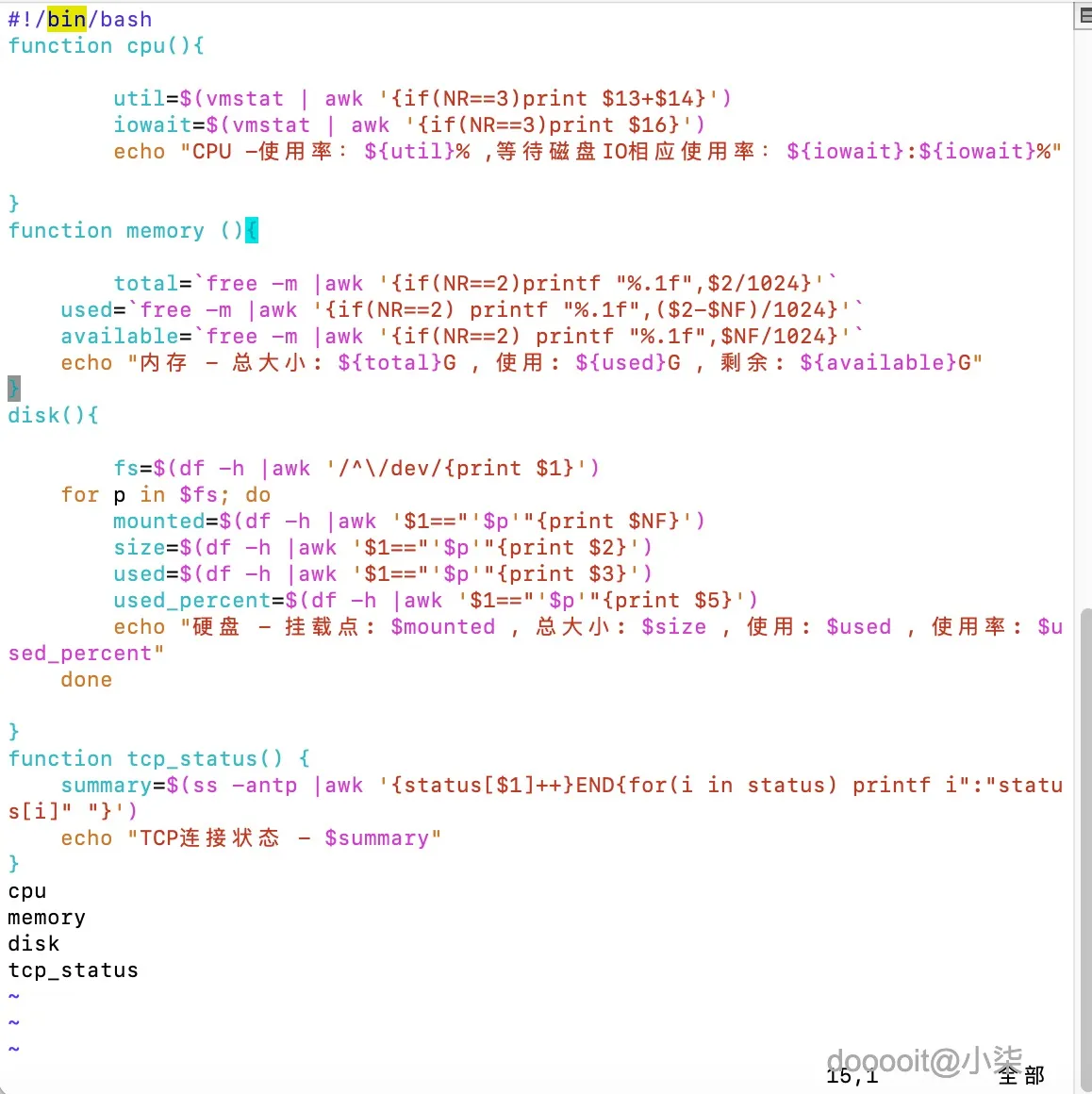The width and height of the screenshot is (1092, 1094).
Task: Click the 'iowait' variable assignment line
Action: (409, 124)
